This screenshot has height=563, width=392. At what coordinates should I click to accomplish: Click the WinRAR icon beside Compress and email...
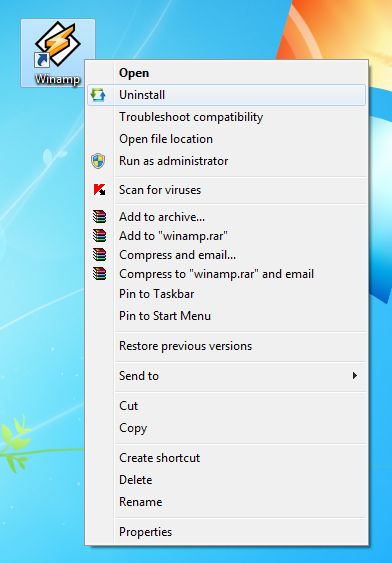(99, 255)
